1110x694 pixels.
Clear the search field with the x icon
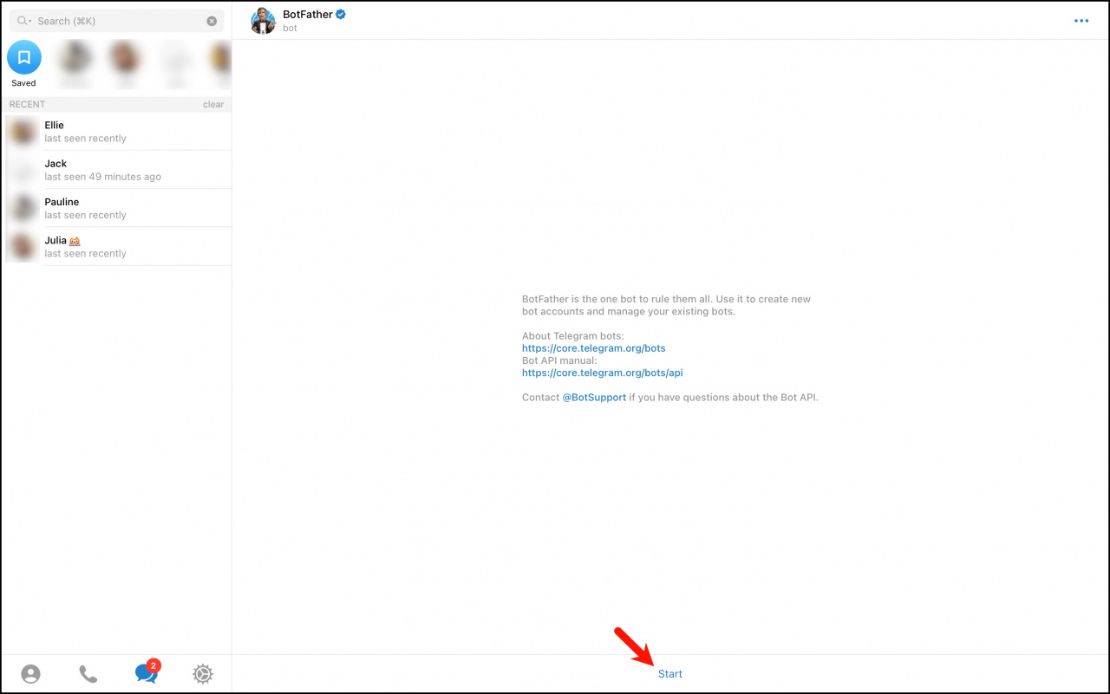coord(212,21)
